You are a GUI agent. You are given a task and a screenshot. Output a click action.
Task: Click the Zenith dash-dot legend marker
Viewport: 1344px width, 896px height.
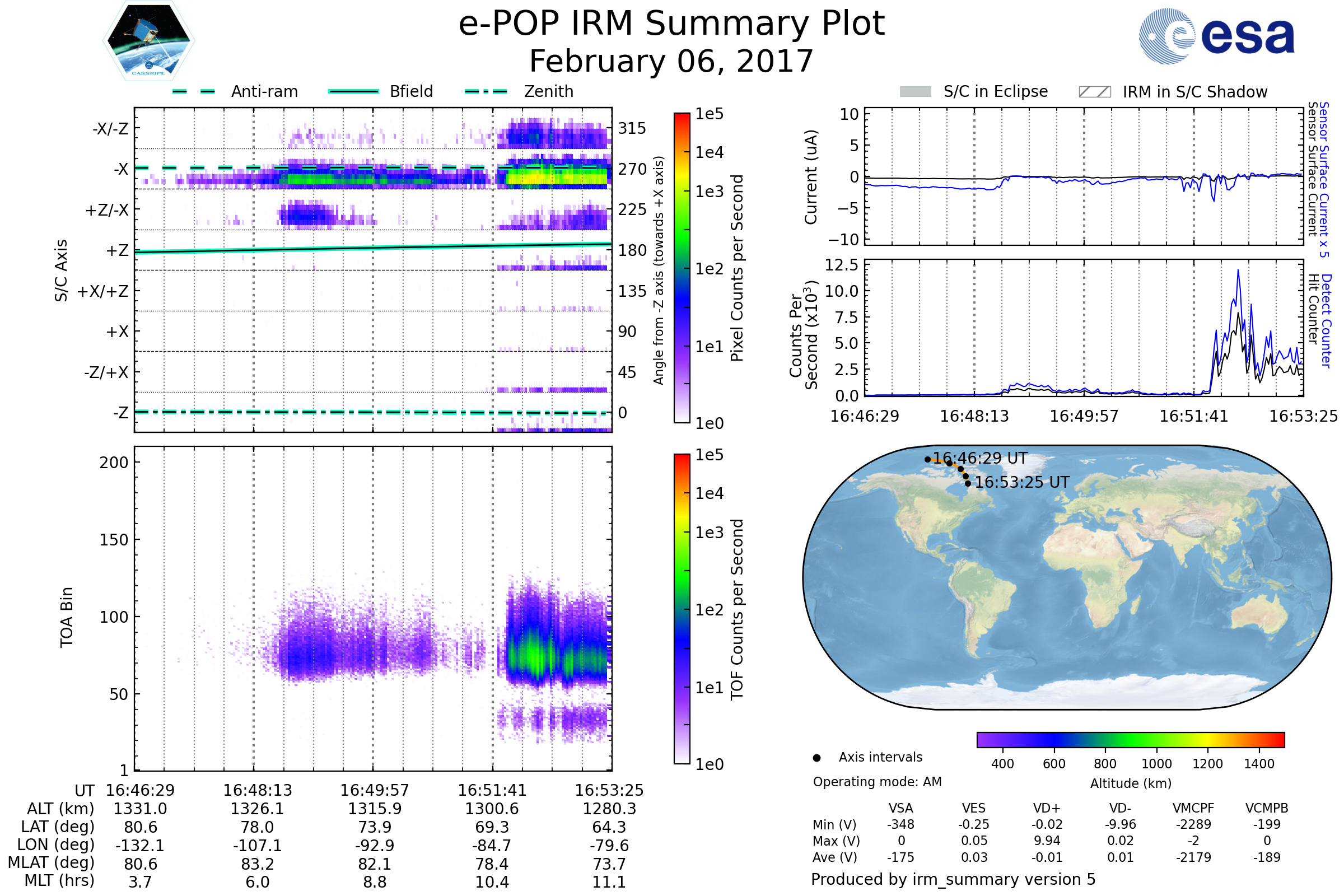[486, 91]
